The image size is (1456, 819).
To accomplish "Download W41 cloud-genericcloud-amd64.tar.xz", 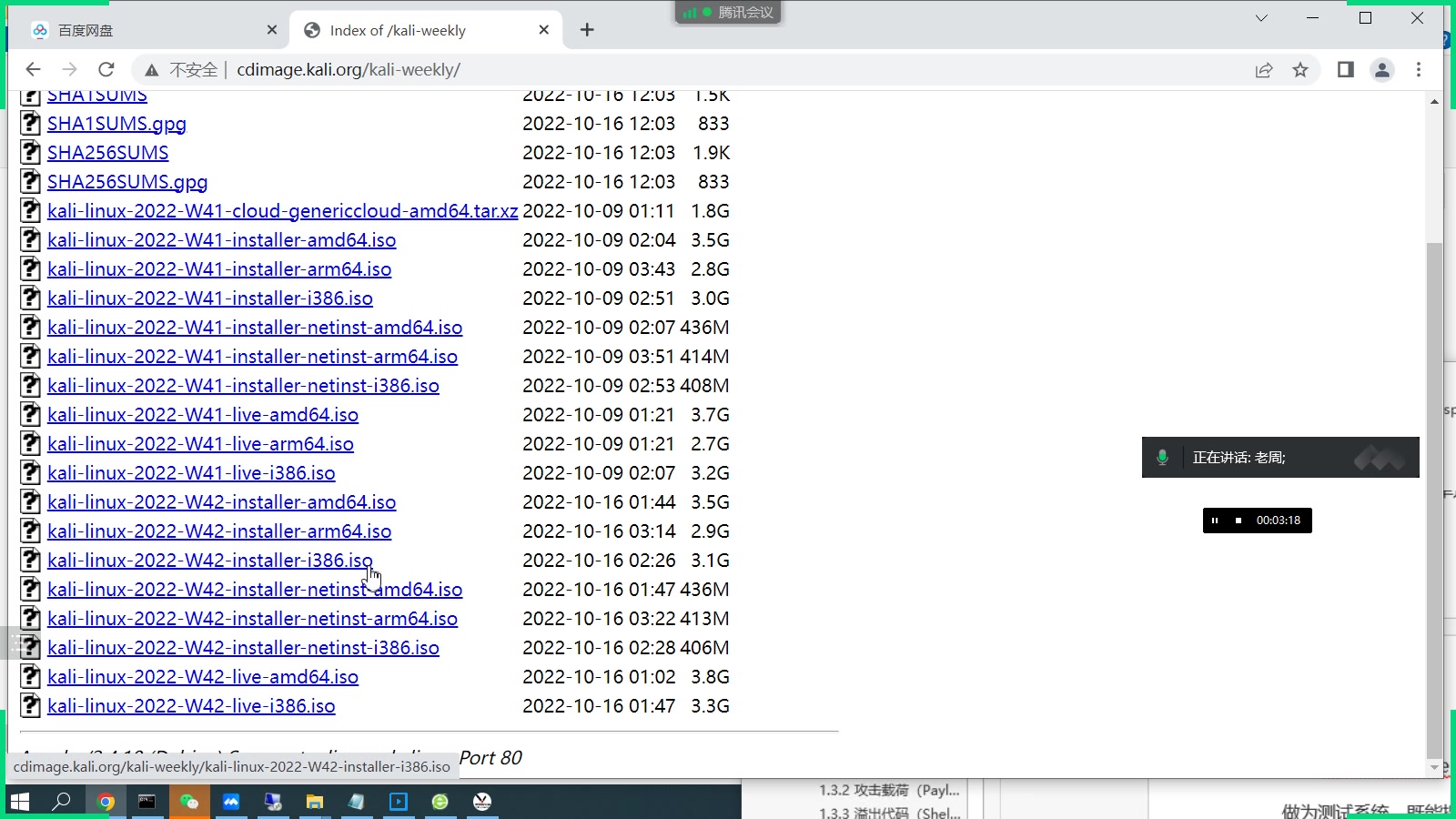I will pos(283,211).
